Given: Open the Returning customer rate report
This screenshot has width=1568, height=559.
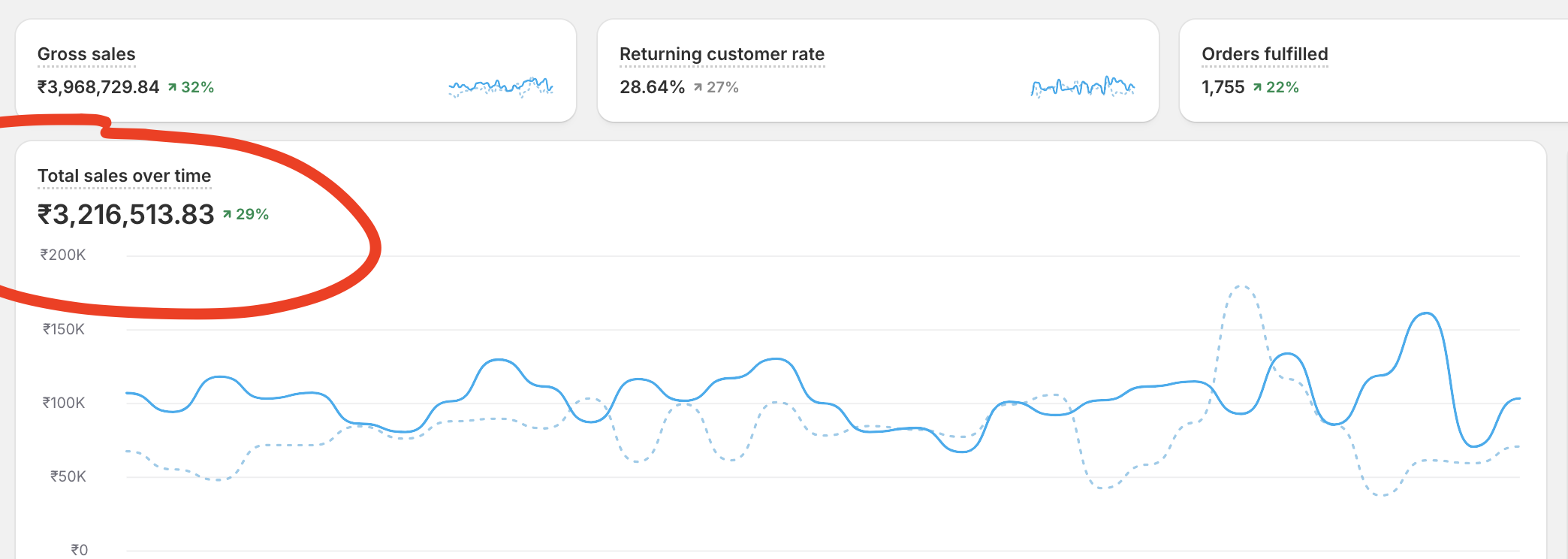Looking at the screenshot, I should [x=722, y=54].
